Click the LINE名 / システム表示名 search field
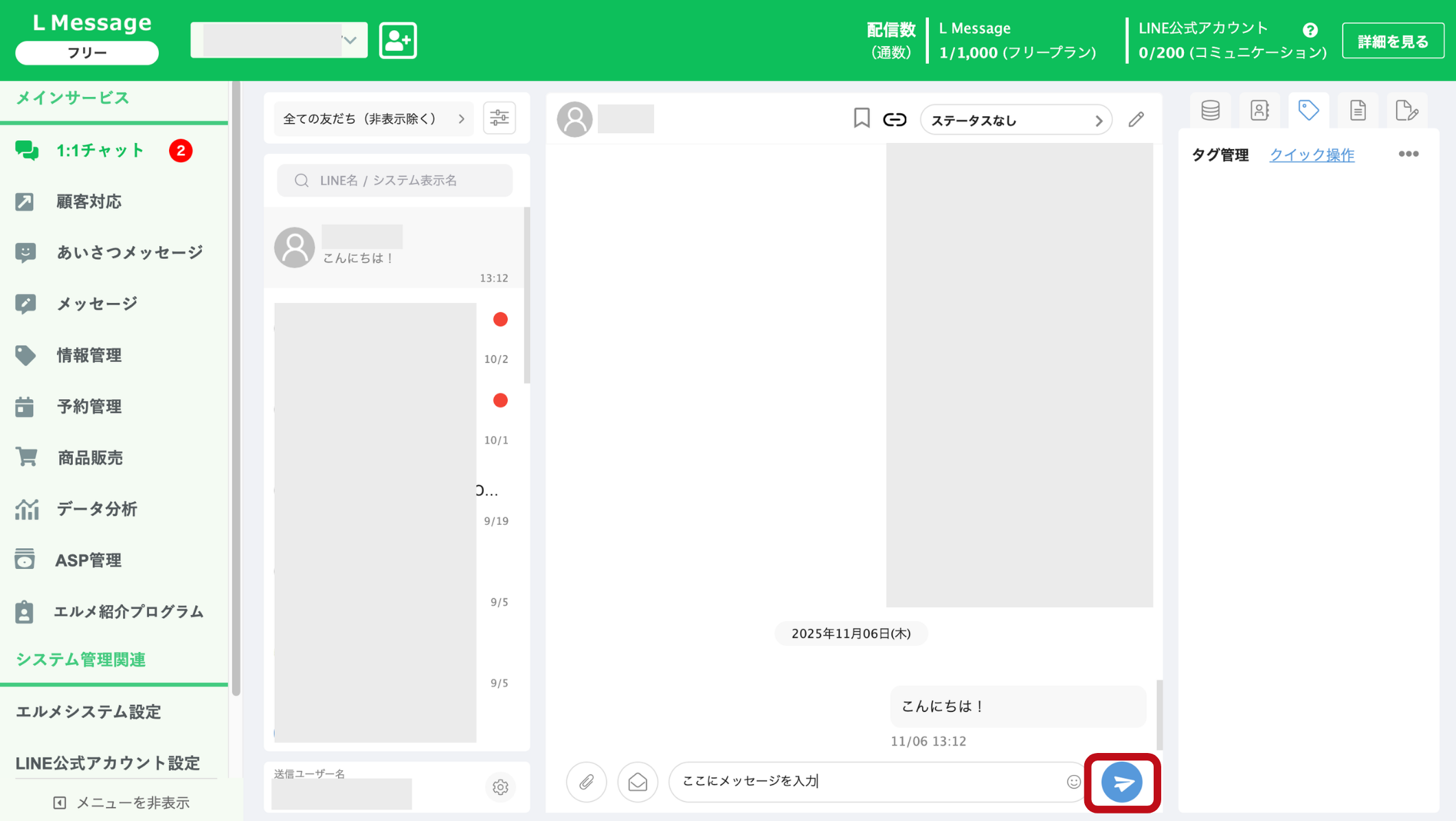 pyautogui.click(x=394, y=181)
